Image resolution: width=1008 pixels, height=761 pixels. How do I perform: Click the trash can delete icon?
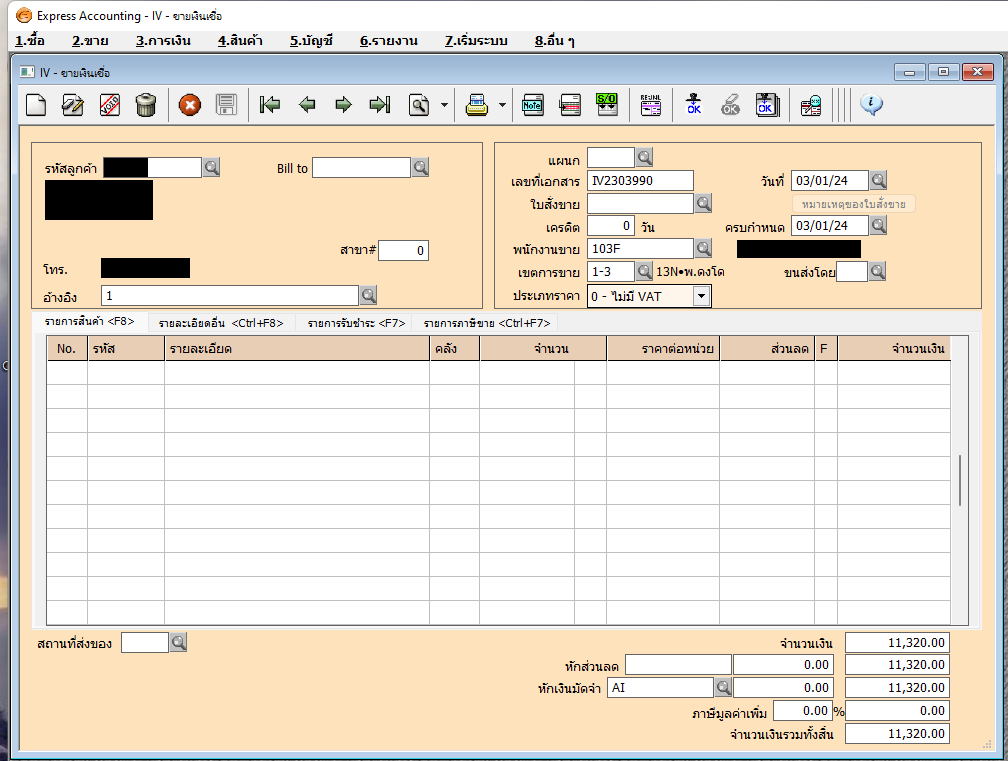pos(146,105)
